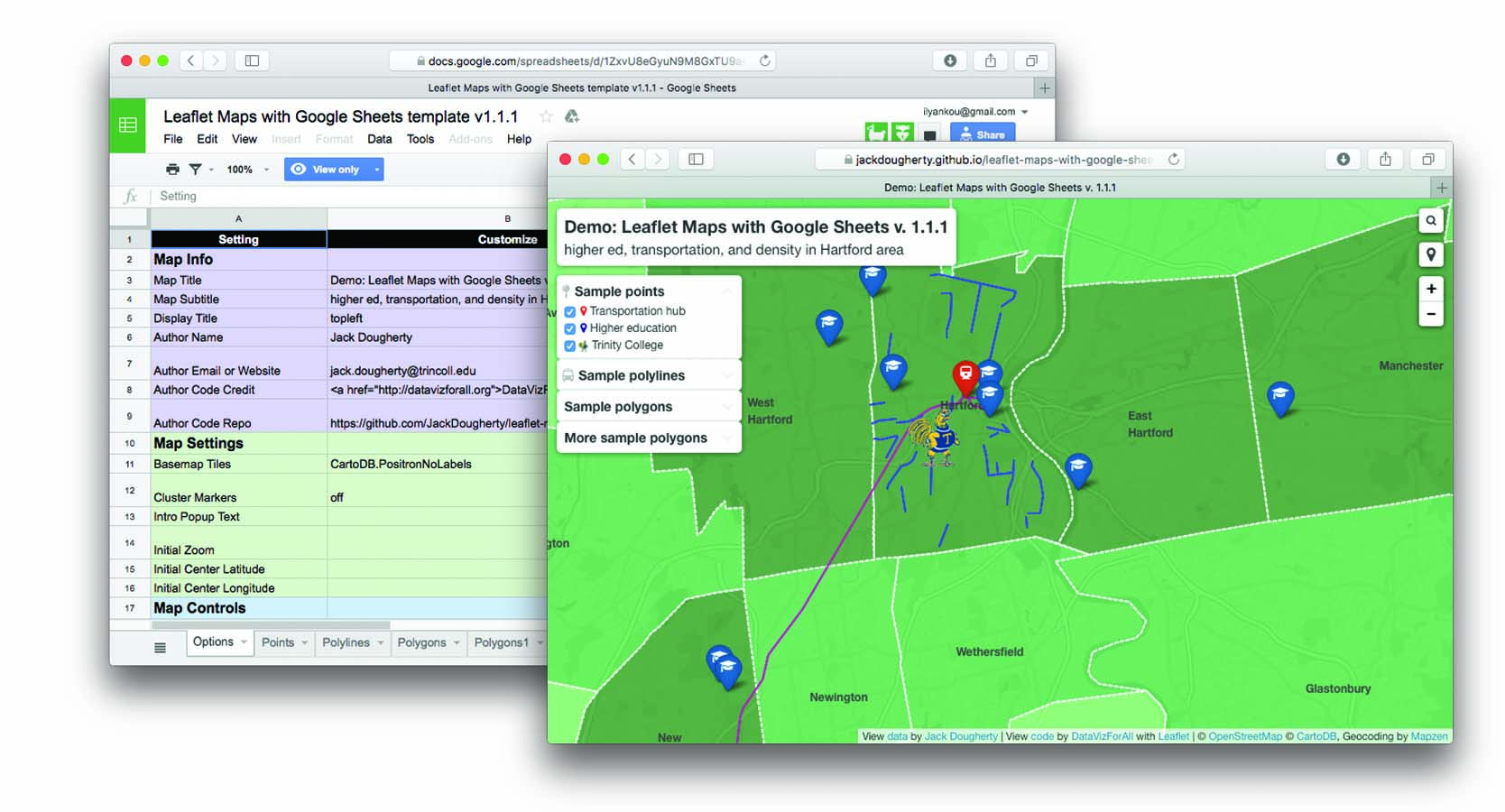Viewport: 1505px width, 812px height.
Task: Open the all sheets list icon
Action: [160, 647]
